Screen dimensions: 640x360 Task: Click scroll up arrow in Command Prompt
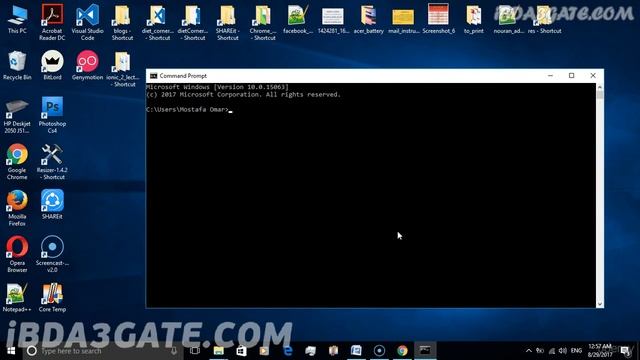point(600,87)
